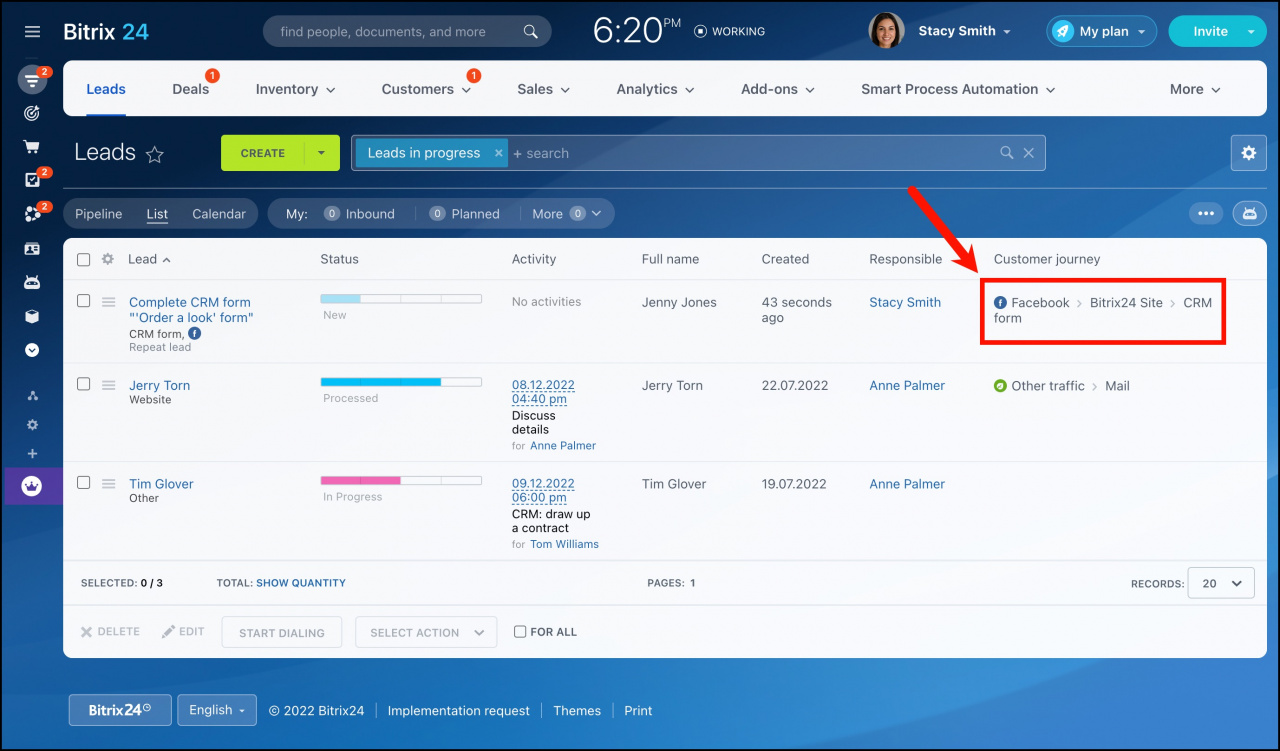
Task: Open the hamburger main menu
Action: coord(32,31)
